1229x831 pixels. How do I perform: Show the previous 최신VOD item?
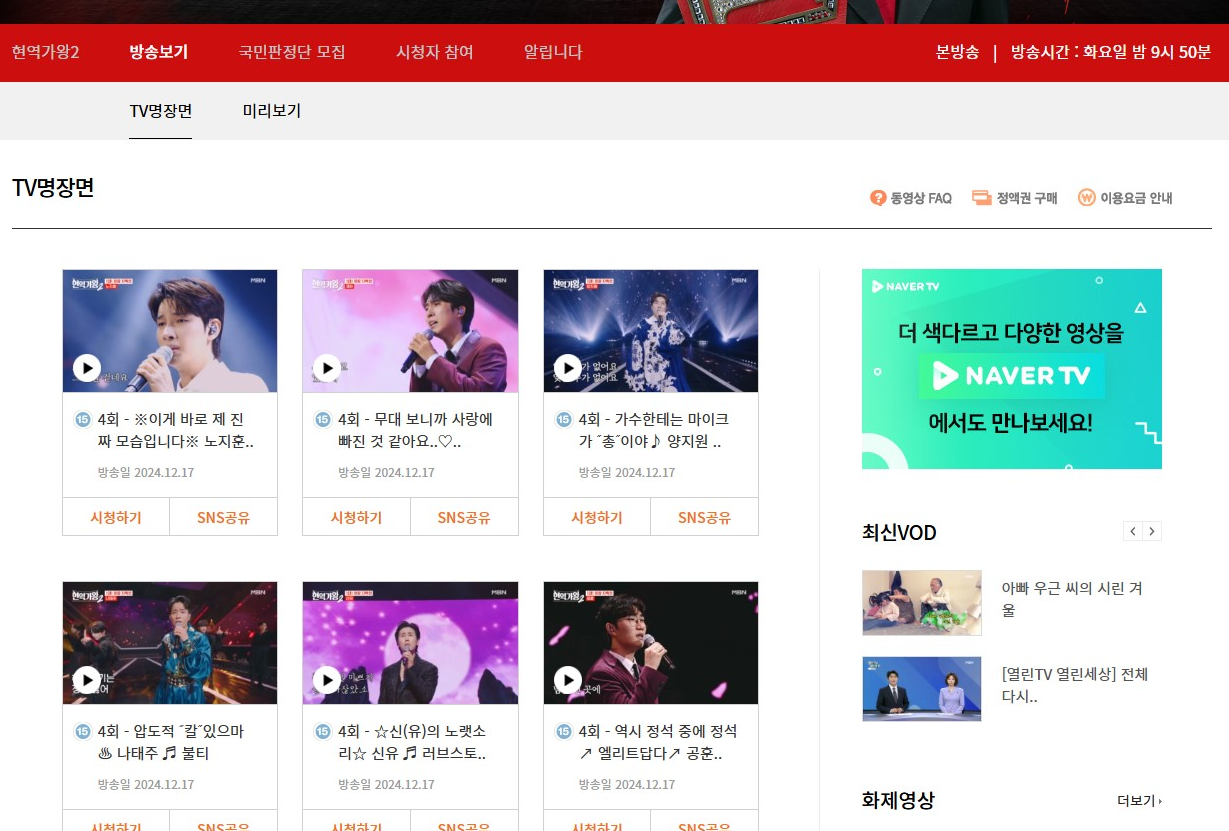pos(1132,531)
